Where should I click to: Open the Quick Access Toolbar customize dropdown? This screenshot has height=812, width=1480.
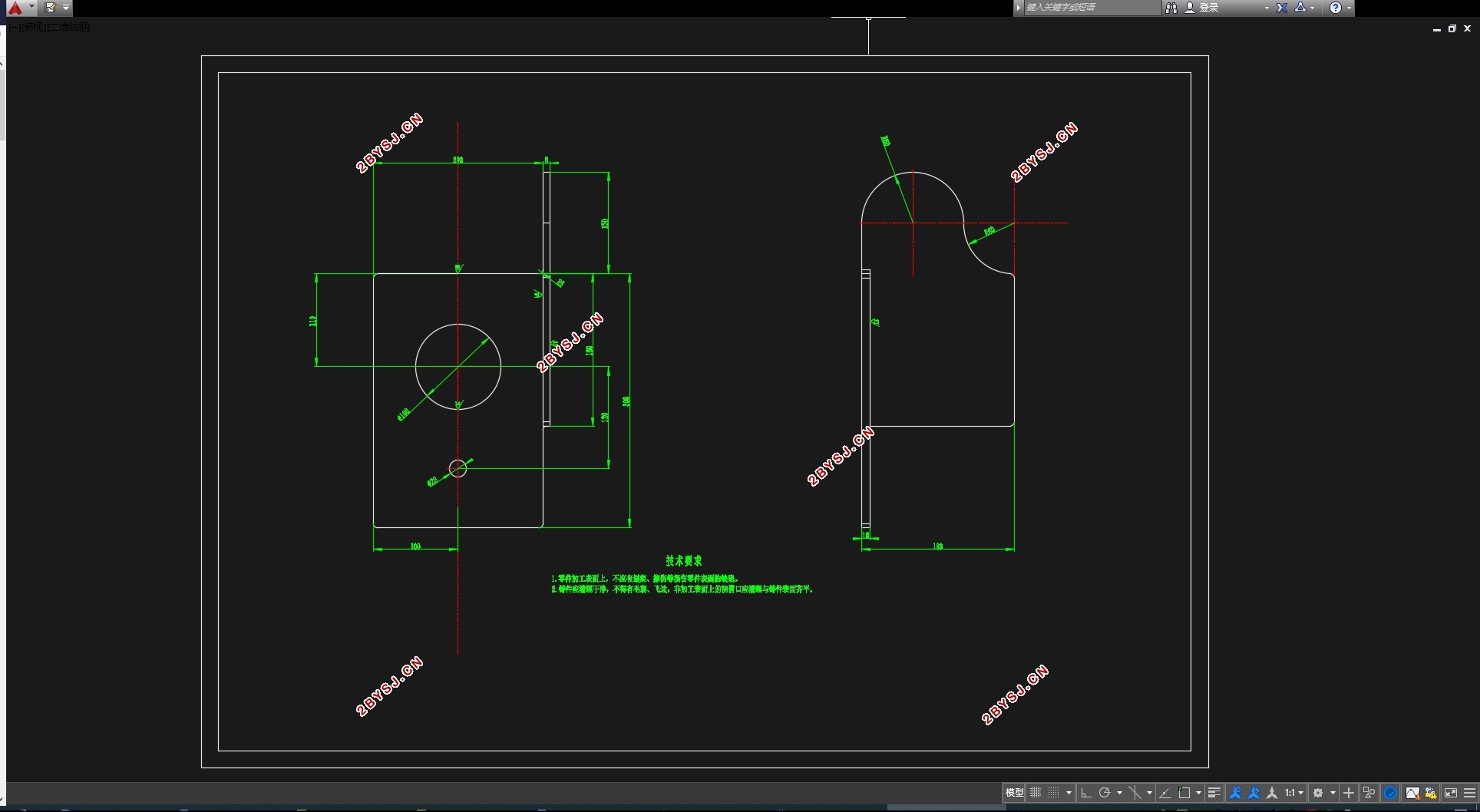coord(66,8)
